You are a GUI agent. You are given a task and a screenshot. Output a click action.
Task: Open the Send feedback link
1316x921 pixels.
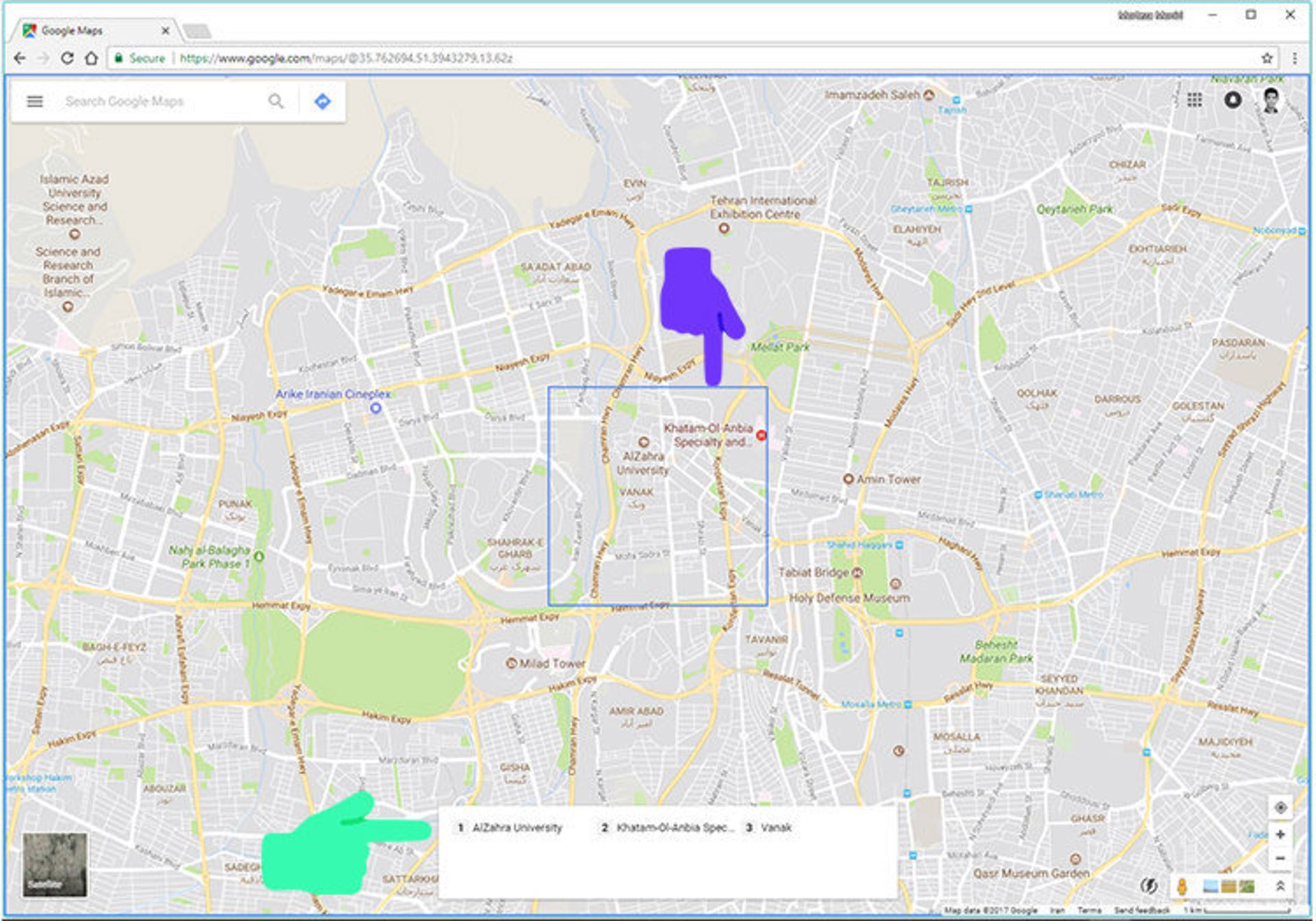coord(1142,910)
